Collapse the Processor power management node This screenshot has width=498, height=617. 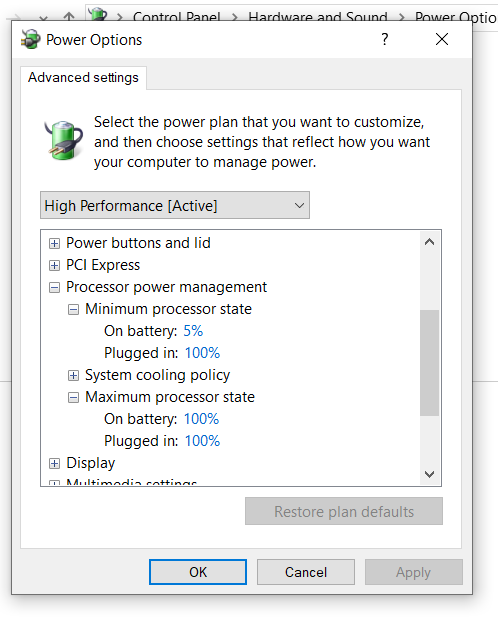[54, 288]
